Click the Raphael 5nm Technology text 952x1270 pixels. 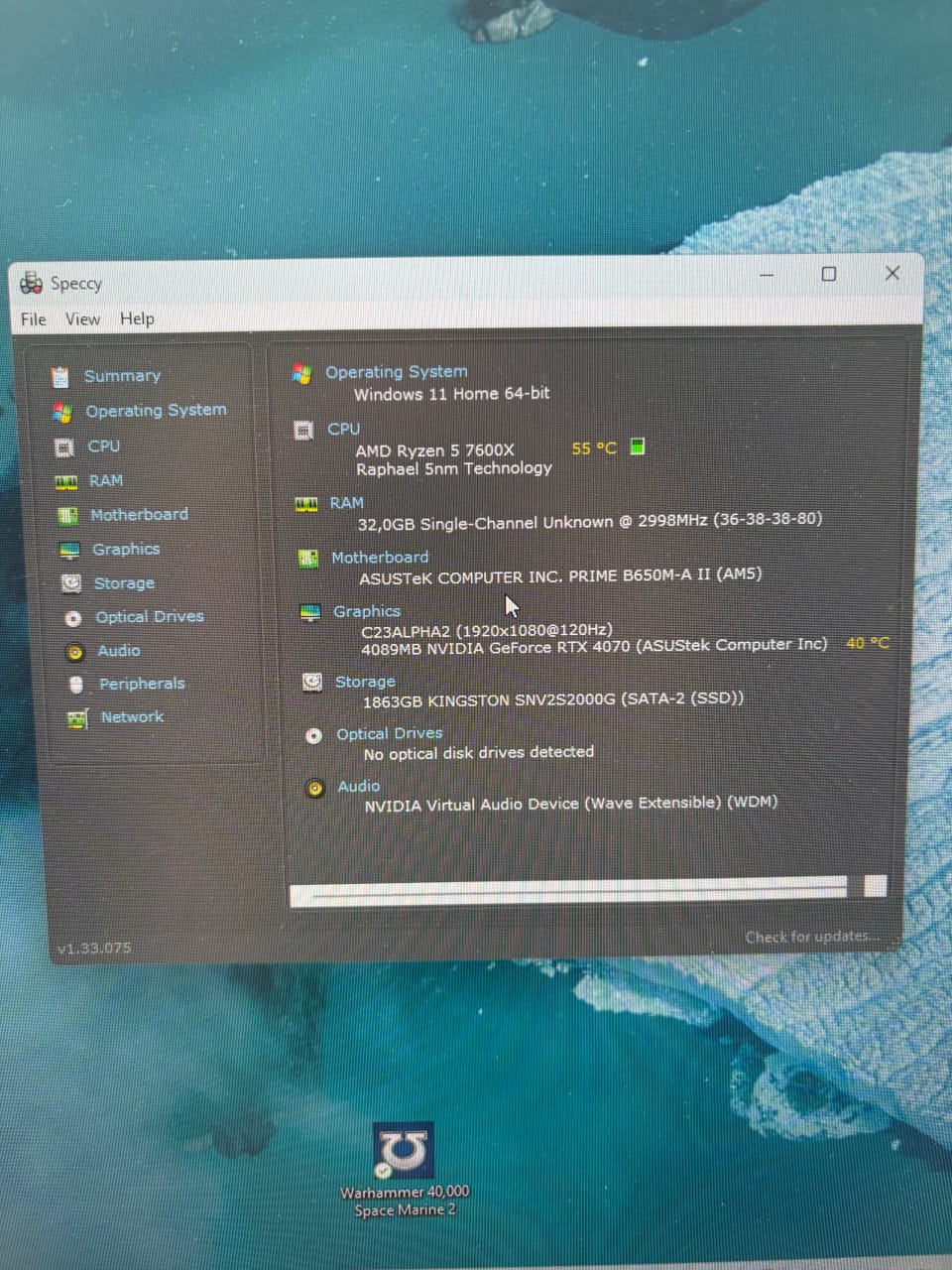tap(454, 469)
